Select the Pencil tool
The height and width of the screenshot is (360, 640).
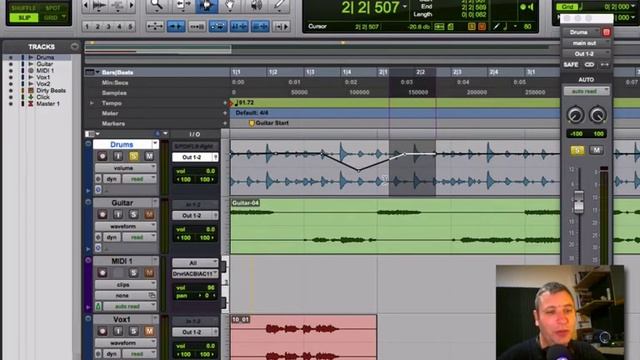point(280,5)
